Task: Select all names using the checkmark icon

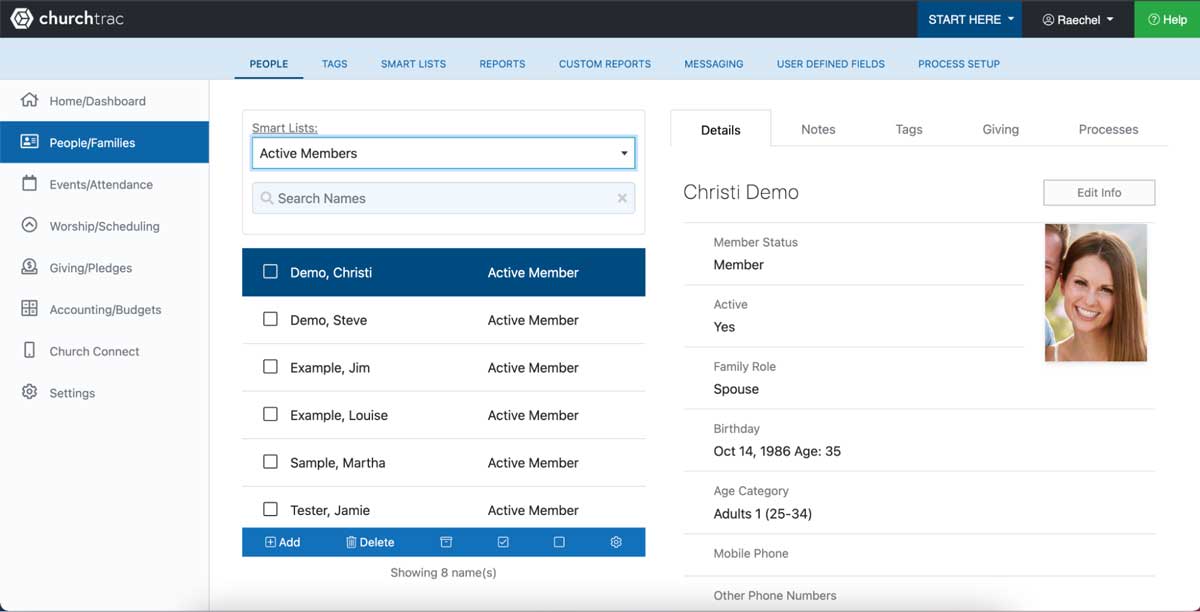Action: pos(502,541)
